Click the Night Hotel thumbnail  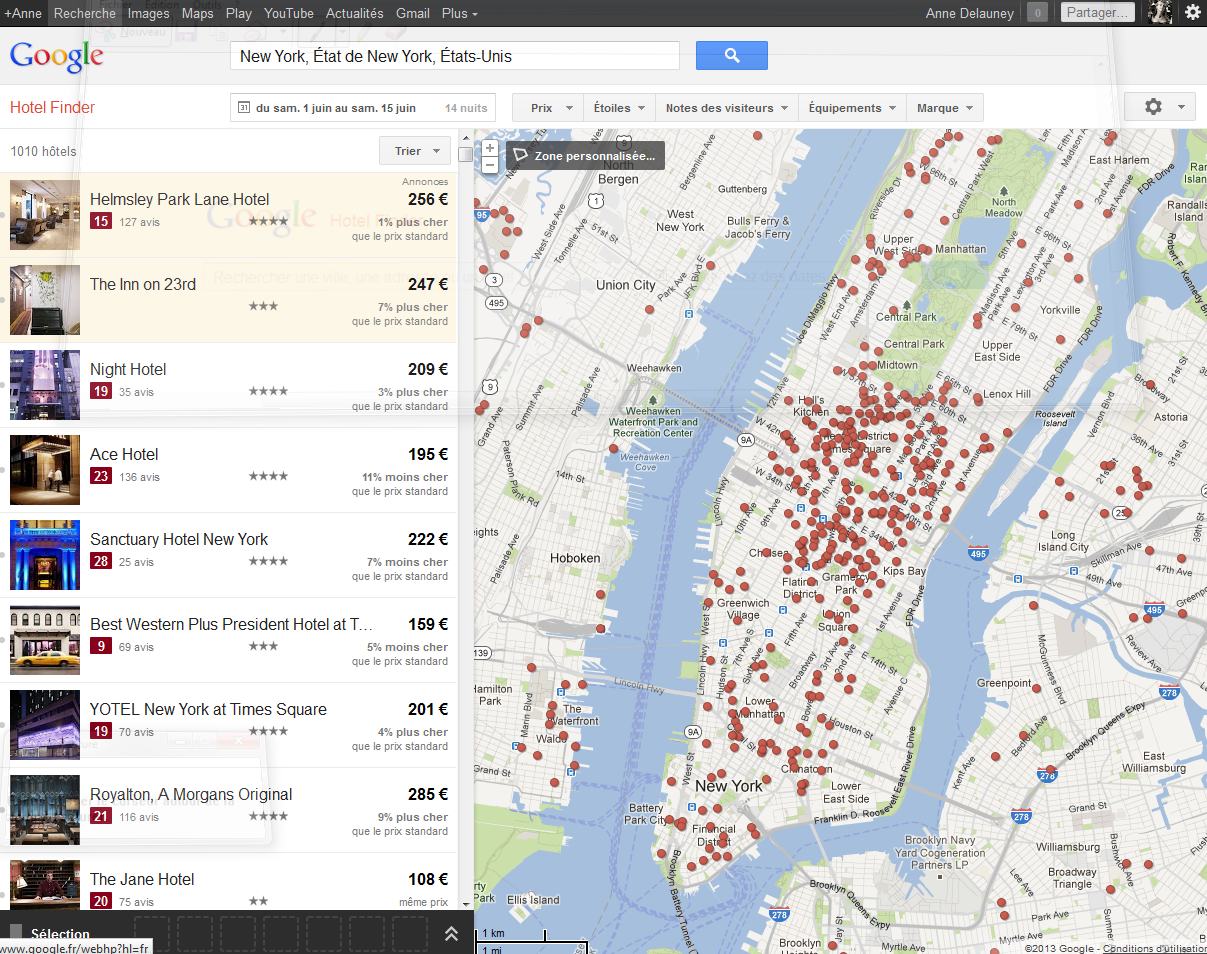pyautogui.click(x=45, y=385)
